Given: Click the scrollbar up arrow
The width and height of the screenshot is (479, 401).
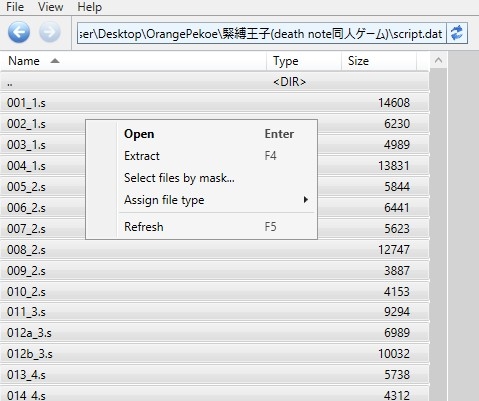Looking at the screenshot, I should [438, 61].
